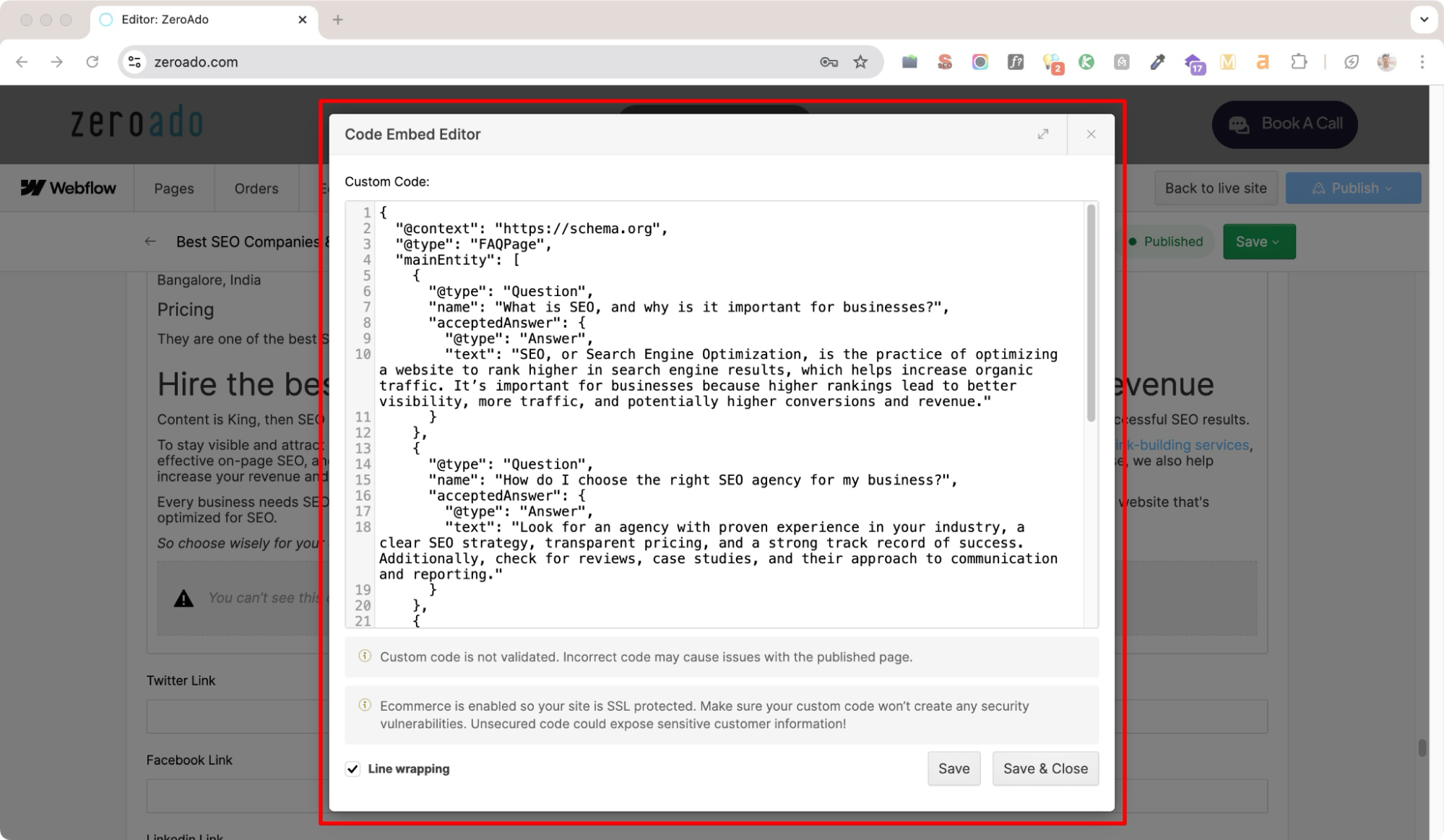Switch to the Pages tab
The width and height of the screenshot is (1444, 840).
(173, 188)
